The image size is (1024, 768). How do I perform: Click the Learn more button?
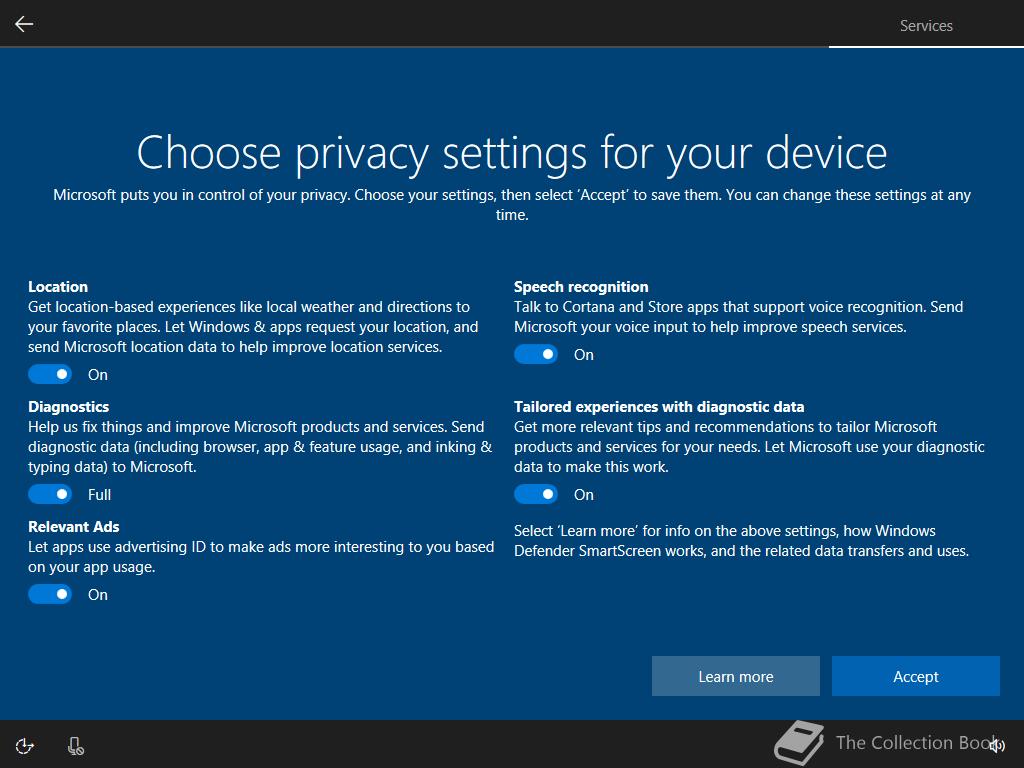[735, 676]
